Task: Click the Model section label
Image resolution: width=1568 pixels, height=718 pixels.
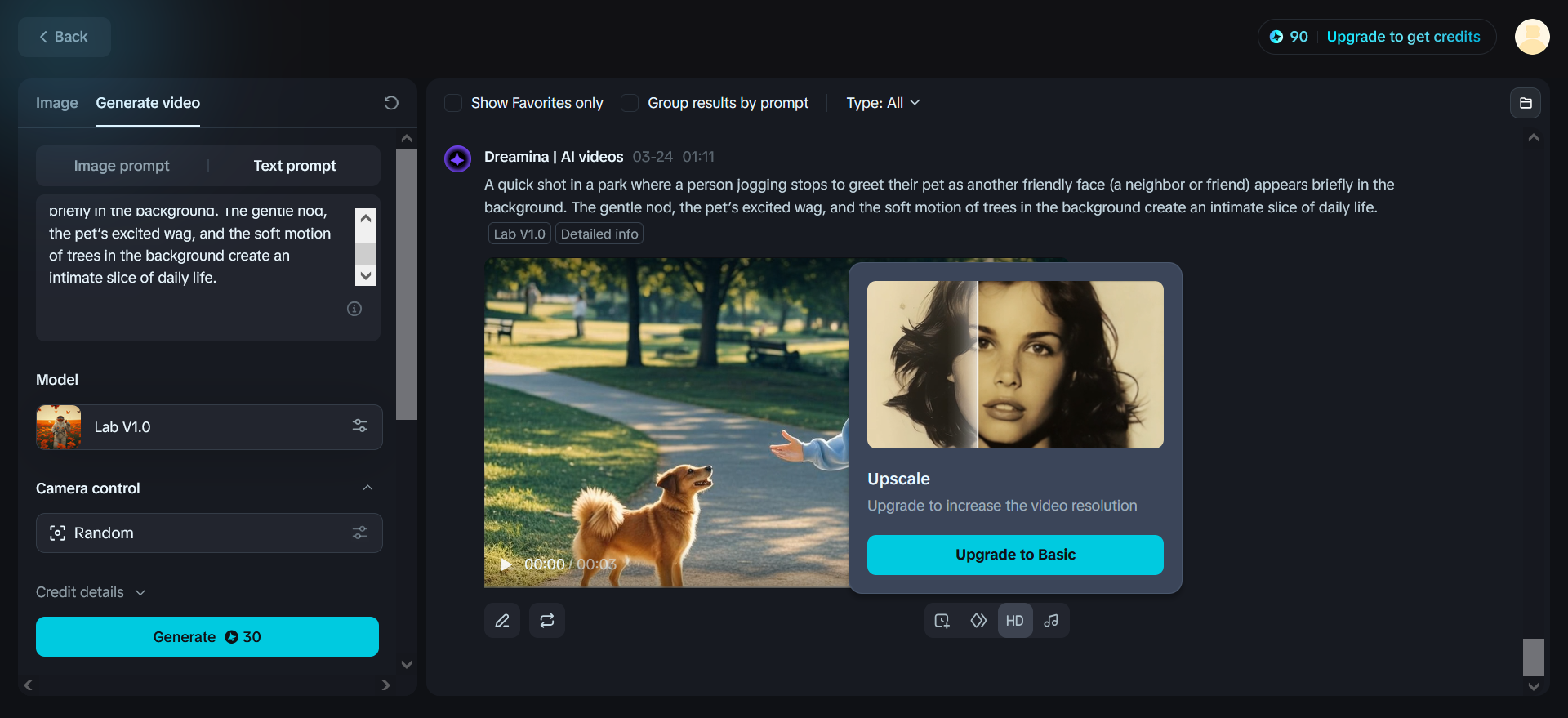Action: [57, 380]
